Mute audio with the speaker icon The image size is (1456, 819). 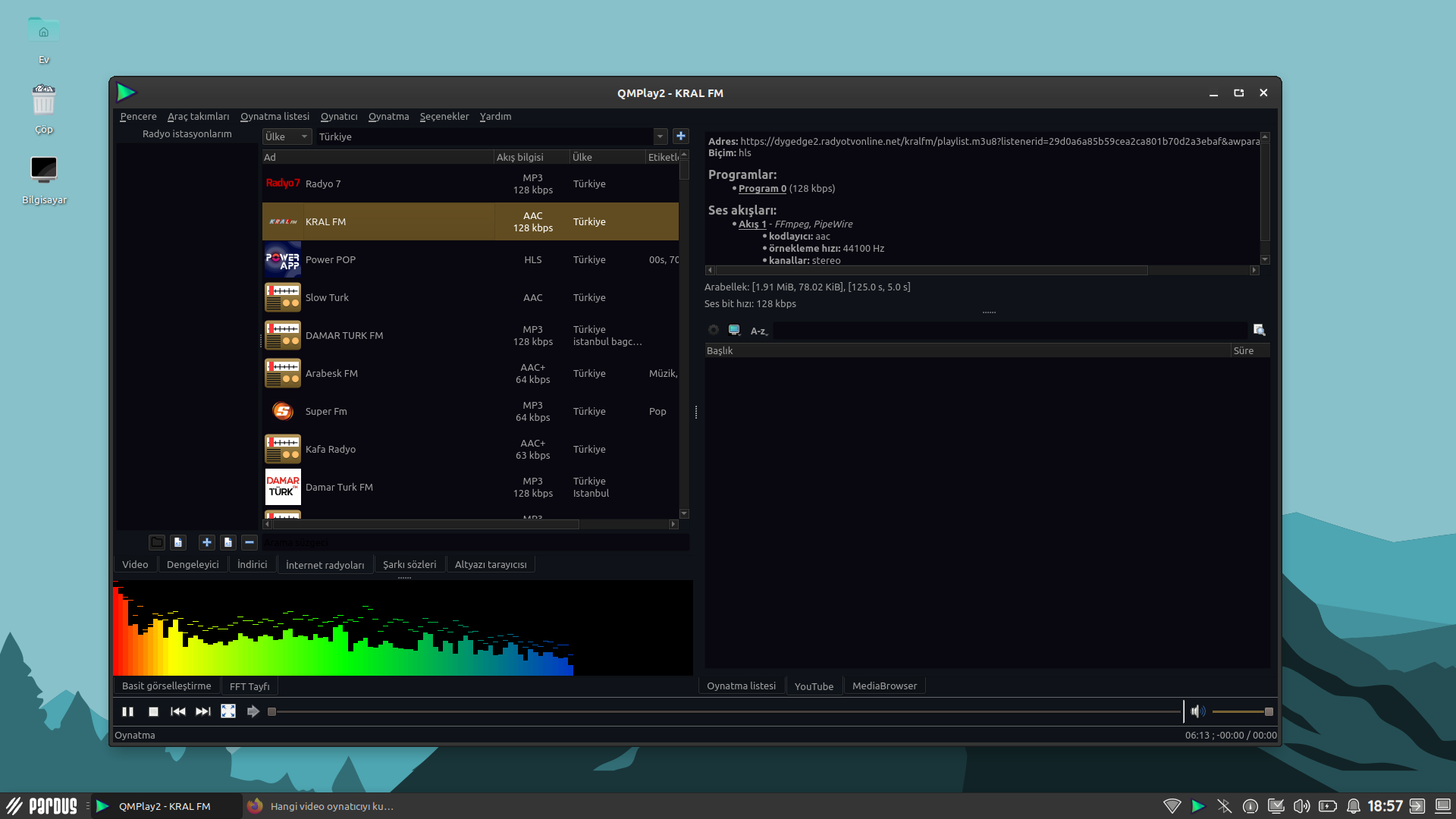(1197, 711)
